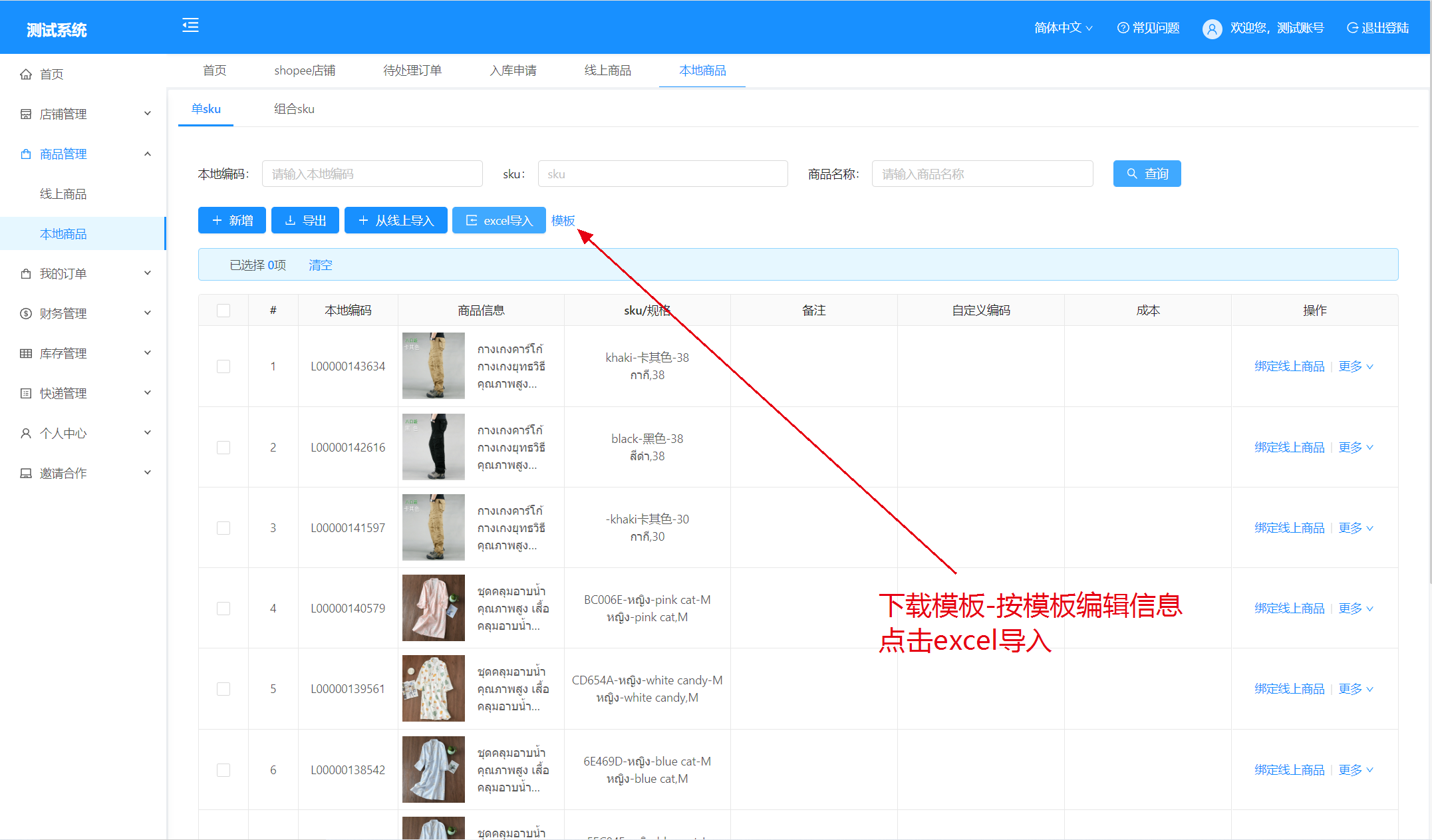Click the logout icon beside 退出登陆
The image size is (1432, 840).
point(1352,27)
